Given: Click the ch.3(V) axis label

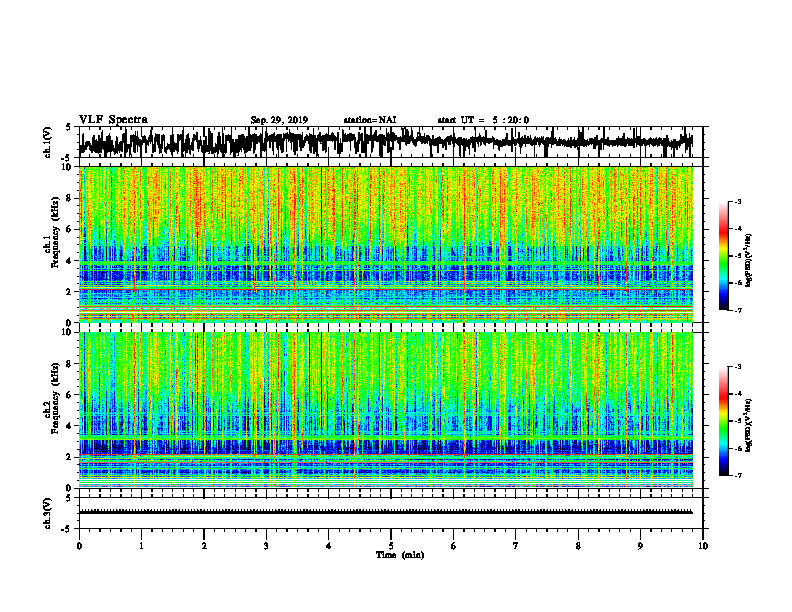Looking at the screenshot, I should pos(48,513).
